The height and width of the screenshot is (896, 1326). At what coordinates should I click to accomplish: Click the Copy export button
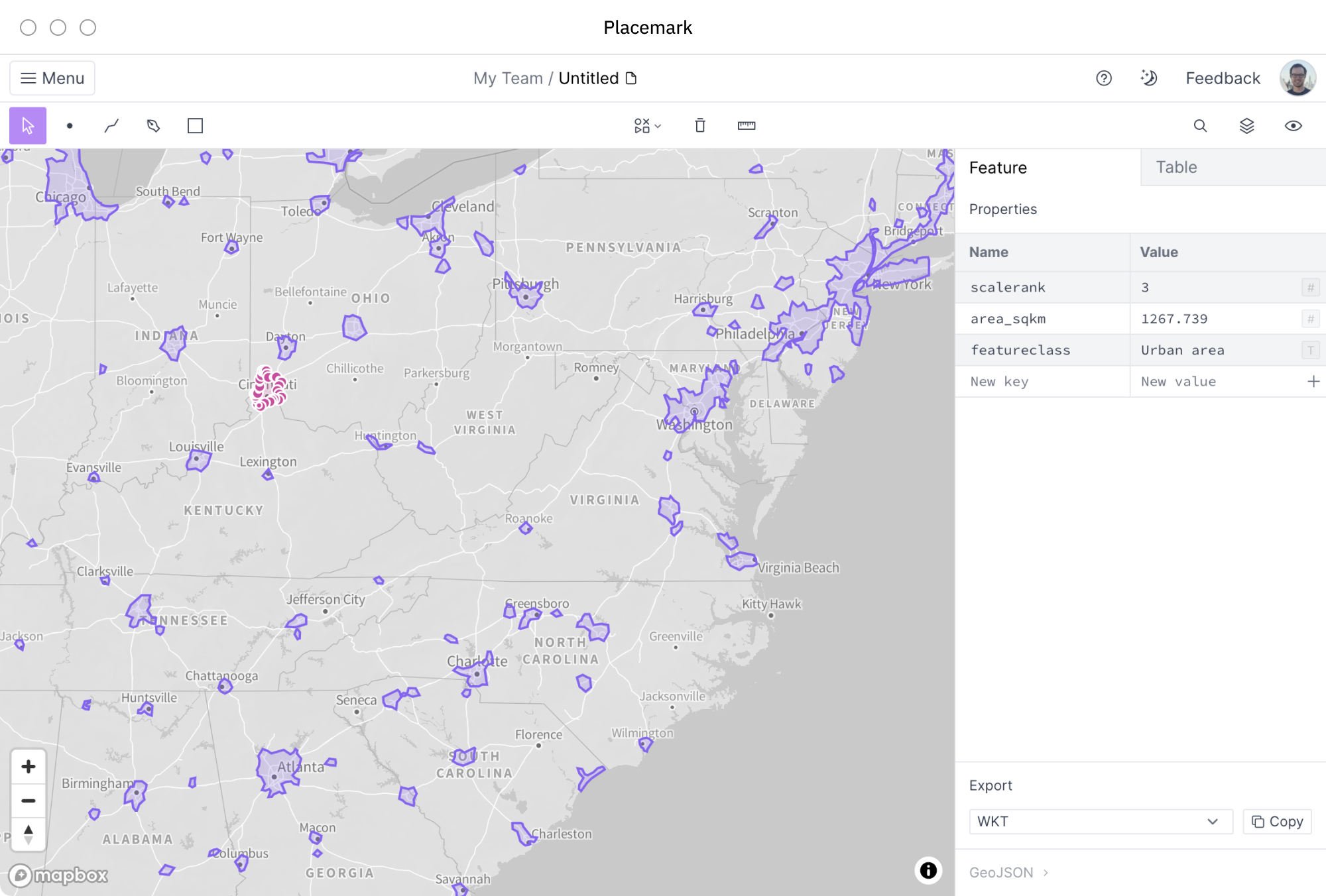(1277, 822)
